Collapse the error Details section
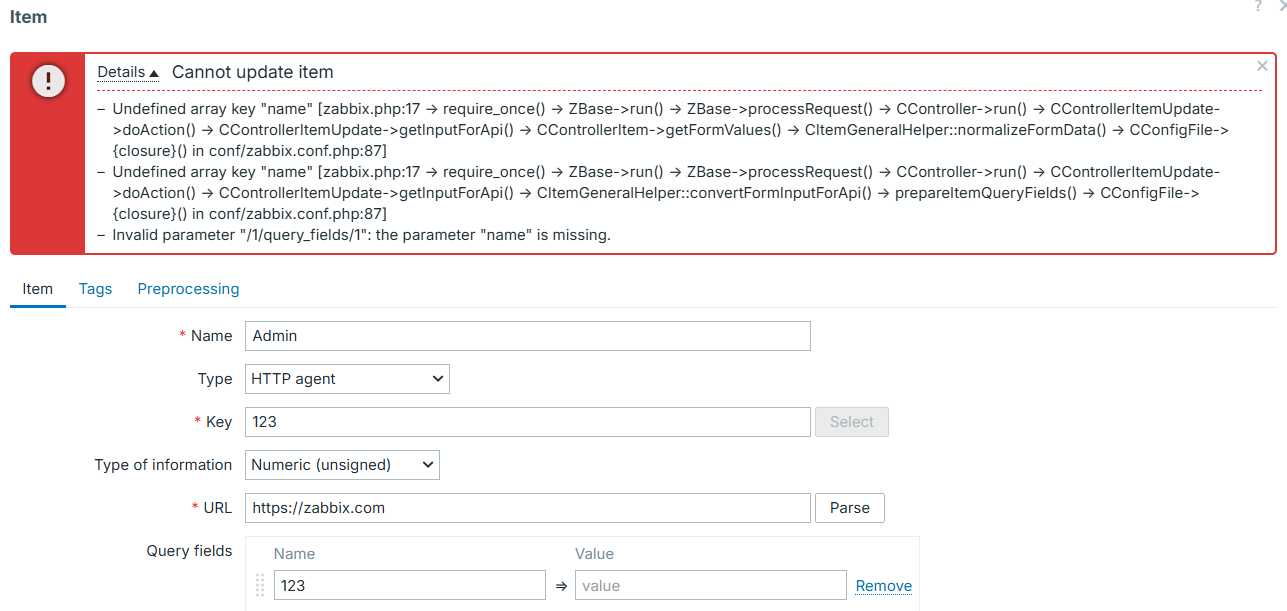The height and width of the screenshot is (611, 1287). point(127,72)
